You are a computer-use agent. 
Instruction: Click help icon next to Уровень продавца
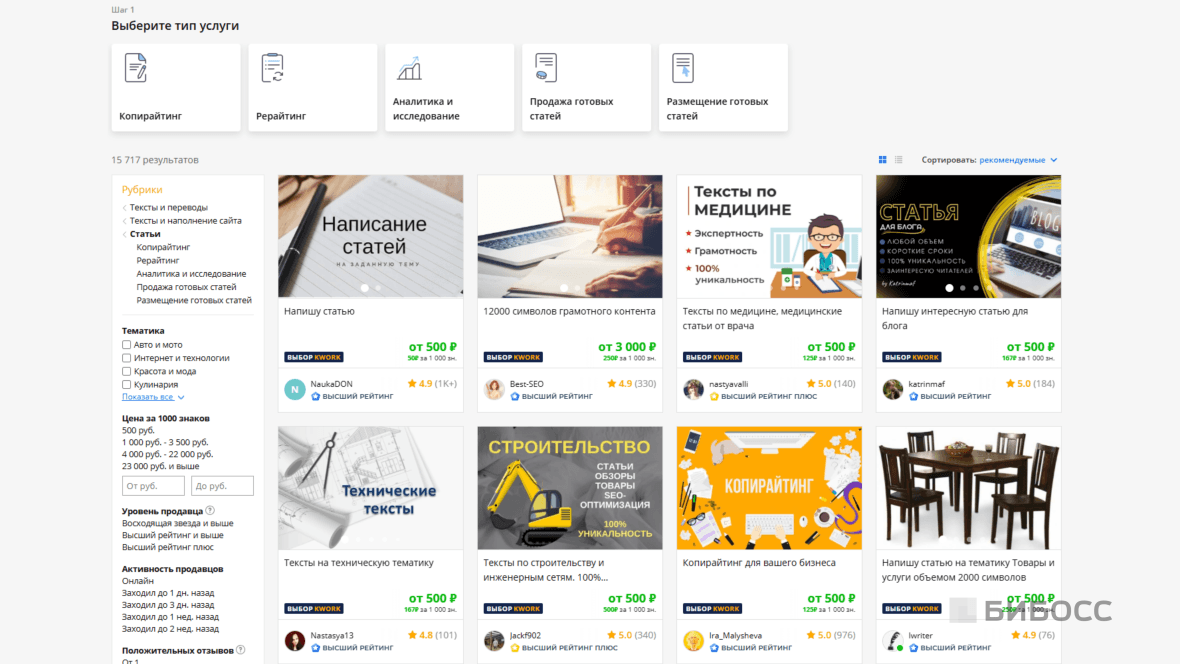click(210, 510)
